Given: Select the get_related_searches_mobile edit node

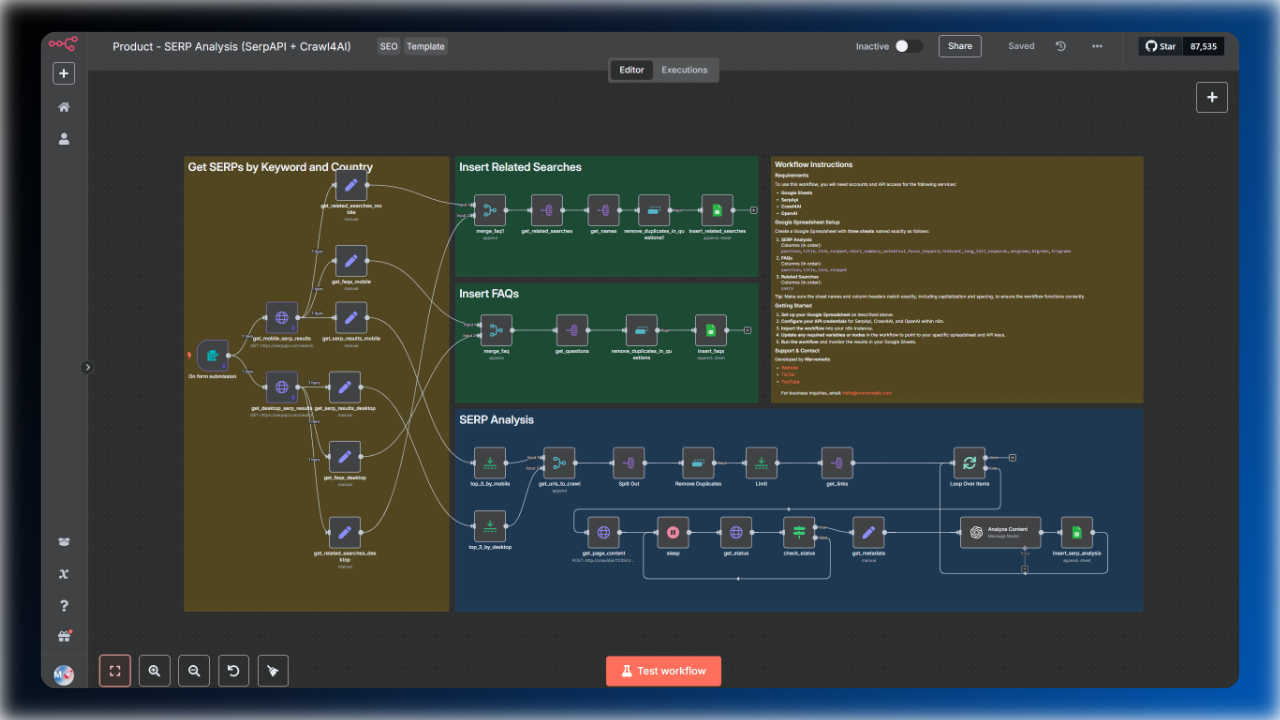Looking at the screenshot, I should point(351,185).
